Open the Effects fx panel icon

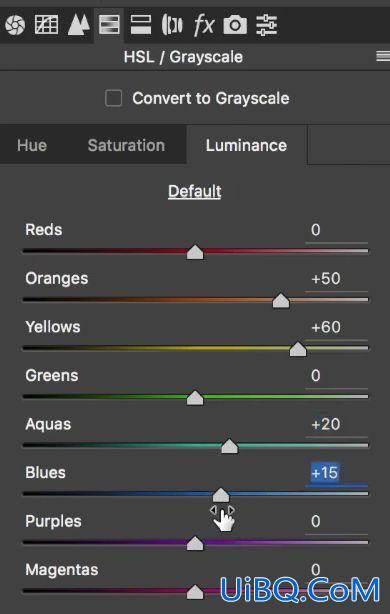tap(204, 25)
